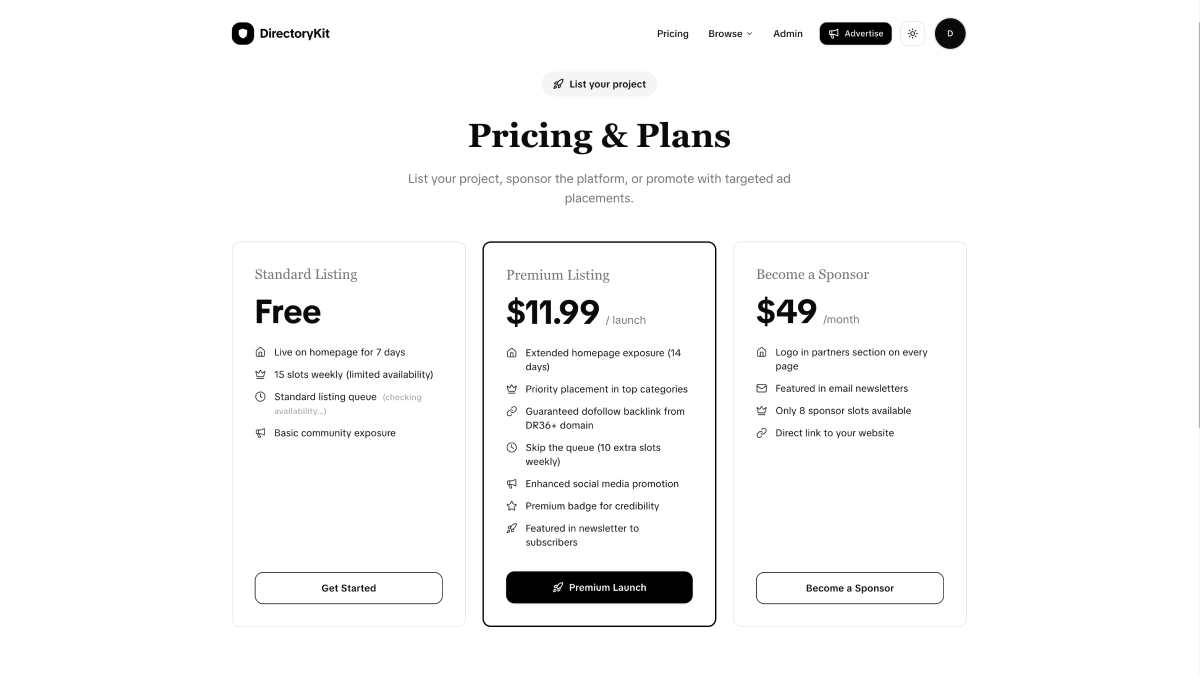1200x675 pixels.
Task: Click the Get Started button
Action: click(348, 588)
